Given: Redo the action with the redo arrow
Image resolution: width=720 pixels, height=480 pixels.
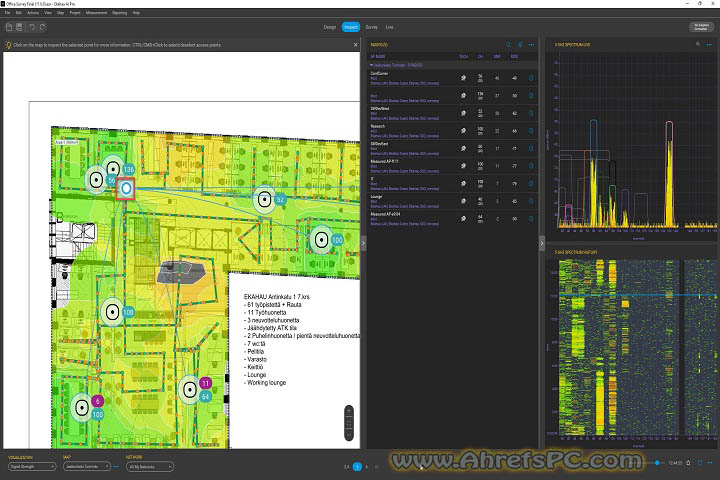Looking at the screenshot, I should [x=43, y=27].
